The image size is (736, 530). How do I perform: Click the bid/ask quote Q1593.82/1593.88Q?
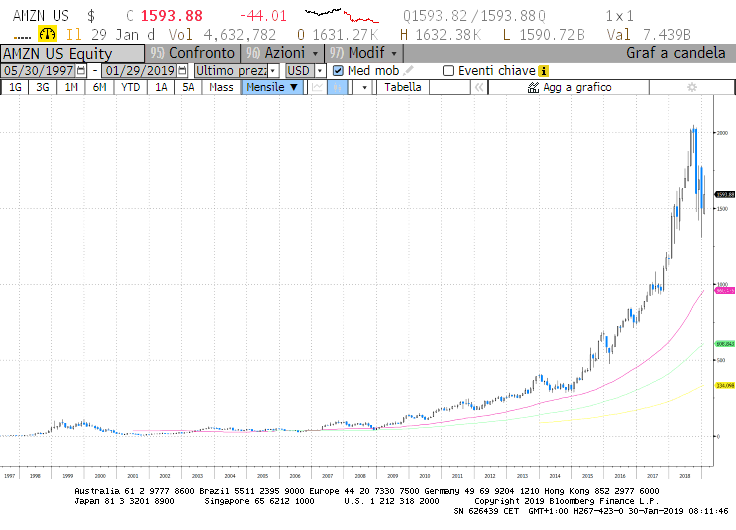coord(474,16)
